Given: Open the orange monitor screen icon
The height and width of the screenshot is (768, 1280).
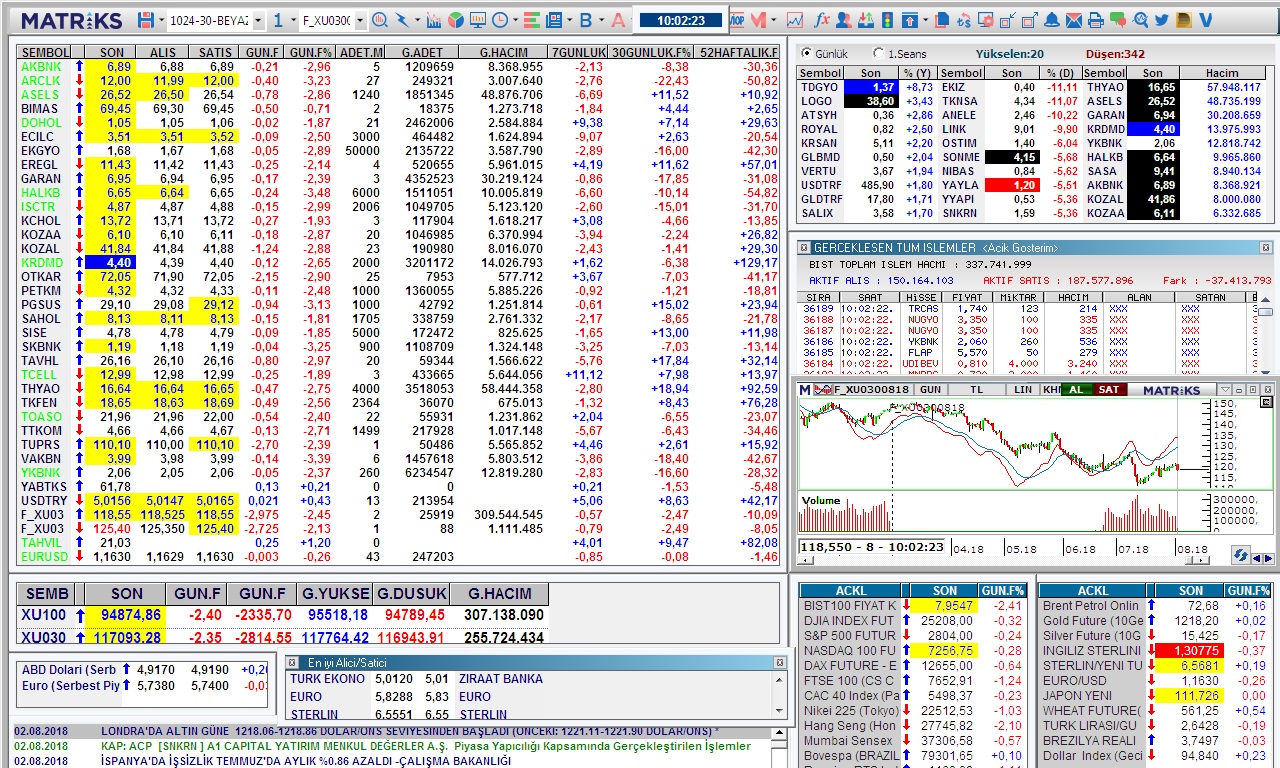Looking at the screenshot, I should point(478,20).
